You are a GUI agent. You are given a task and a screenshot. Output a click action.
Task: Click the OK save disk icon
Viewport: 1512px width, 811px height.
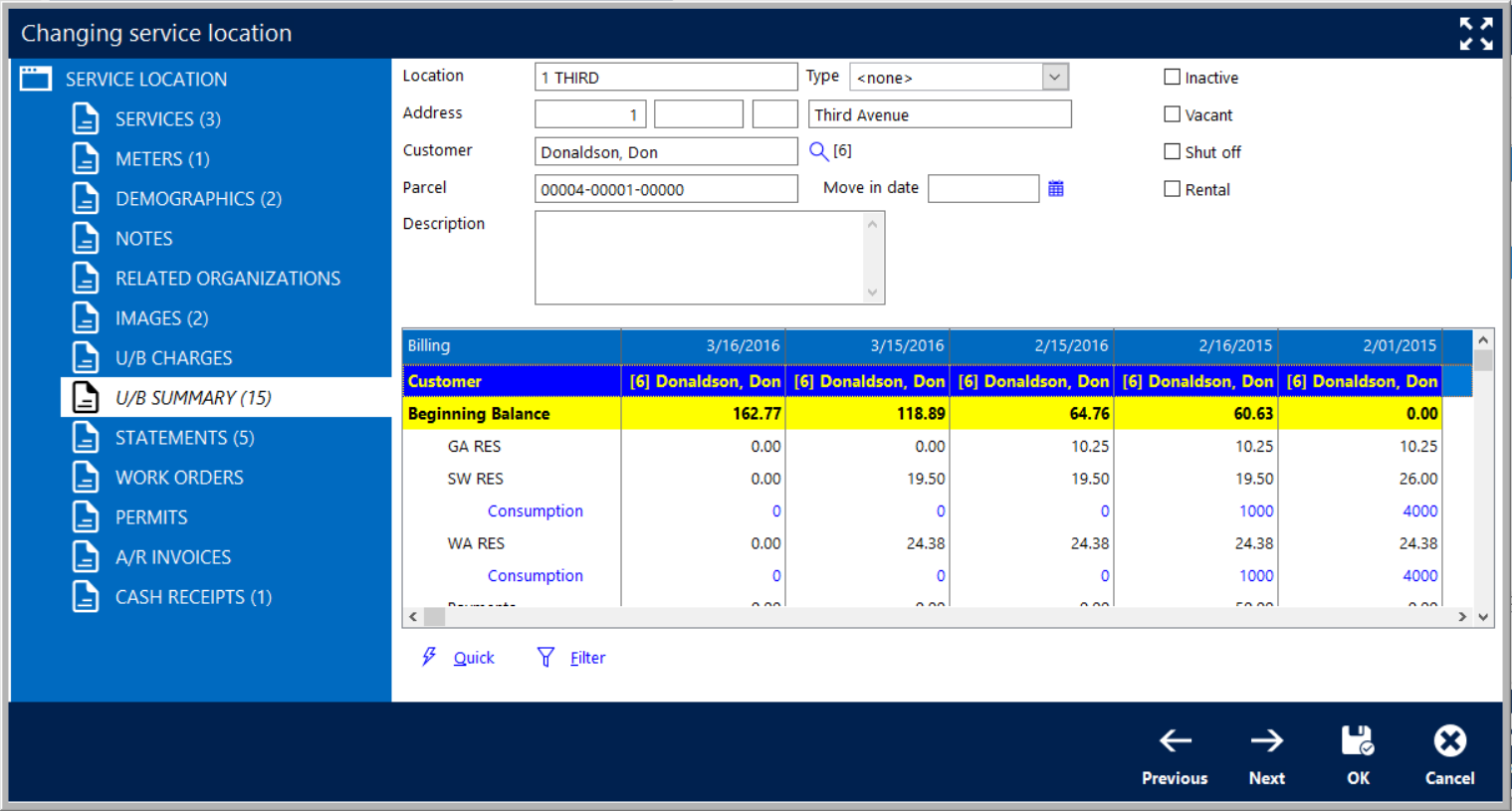pyautogui.click(x=1358, y=741)
